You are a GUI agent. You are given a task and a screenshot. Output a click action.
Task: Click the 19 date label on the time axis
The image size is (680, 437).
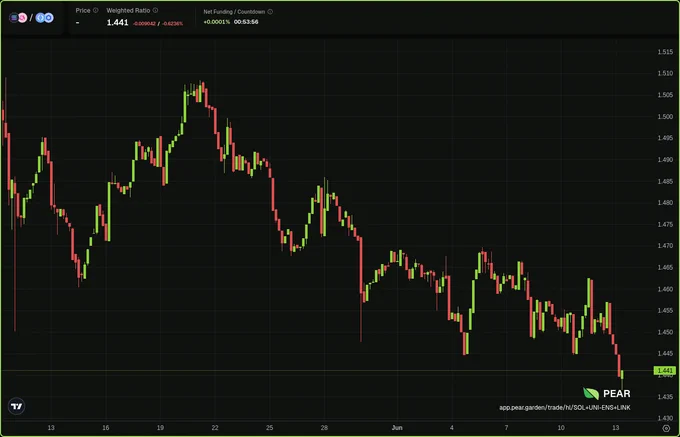click(160, 428)
